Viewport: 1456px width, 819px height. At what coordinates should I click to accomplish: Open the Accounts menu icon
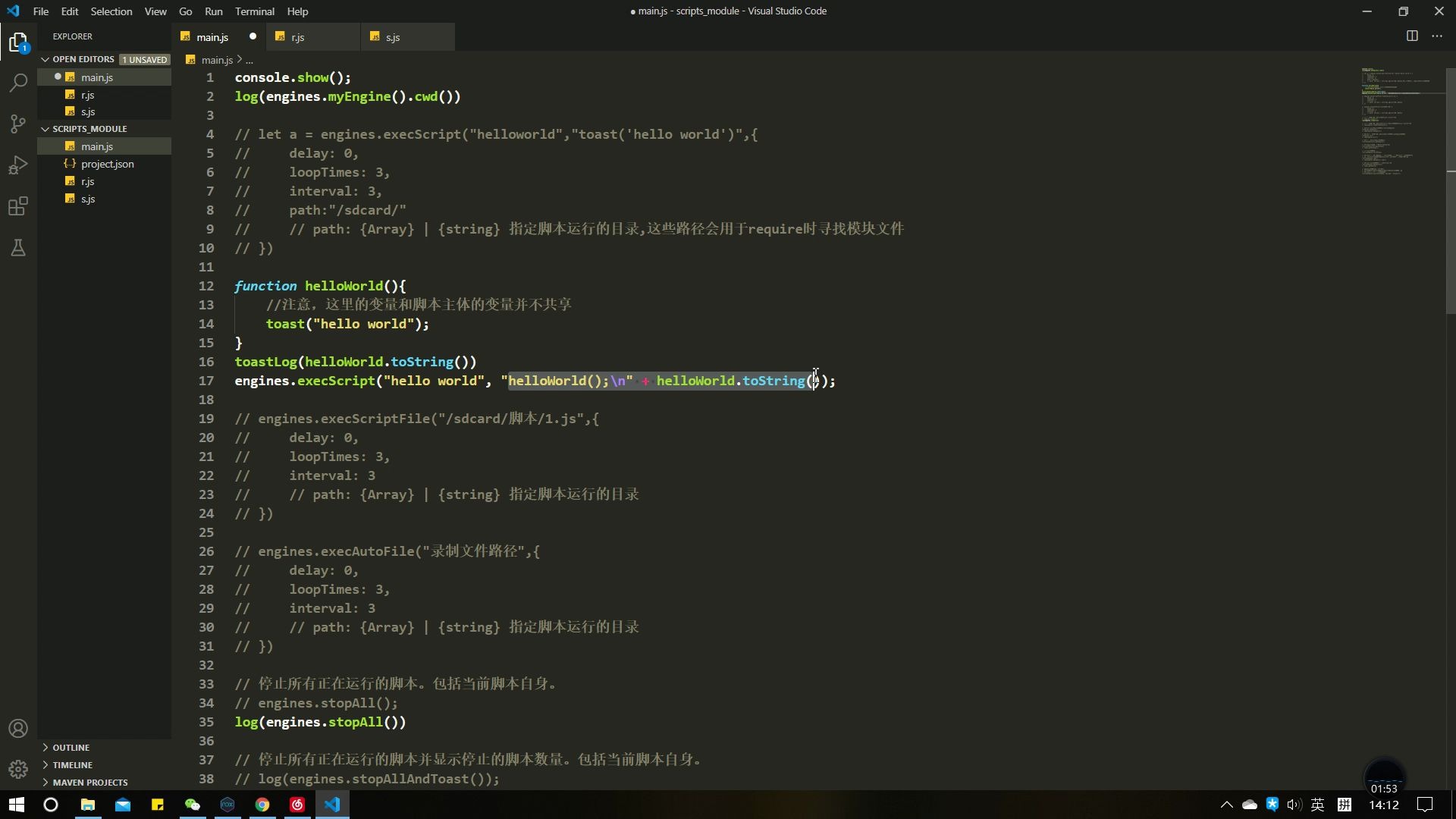coord(18,729)
